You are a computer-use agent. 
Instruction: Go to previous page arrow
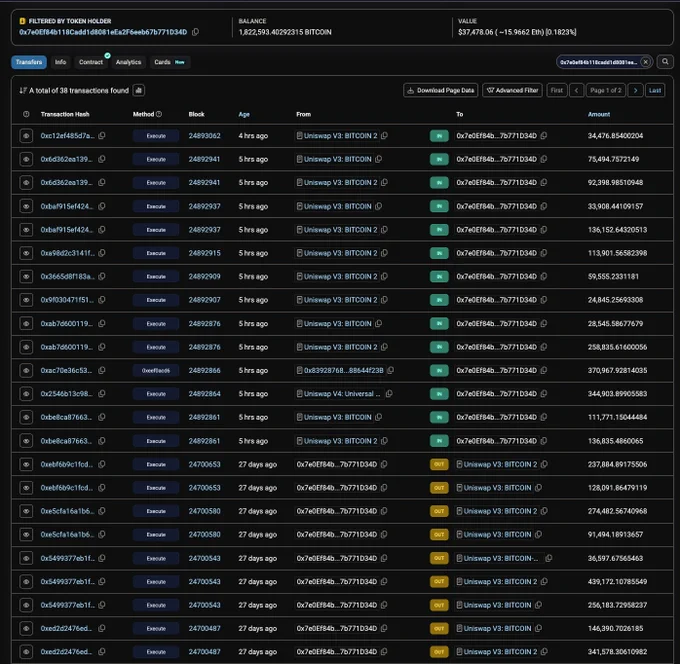point(576,90)
